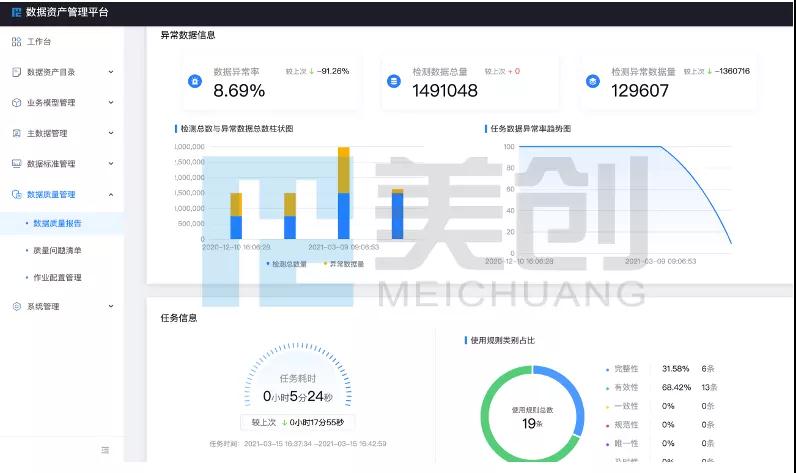This screenshot has height=473, width=796.
Task: Click the 检测数据总量 database icon
Action: tap(393, 81)
